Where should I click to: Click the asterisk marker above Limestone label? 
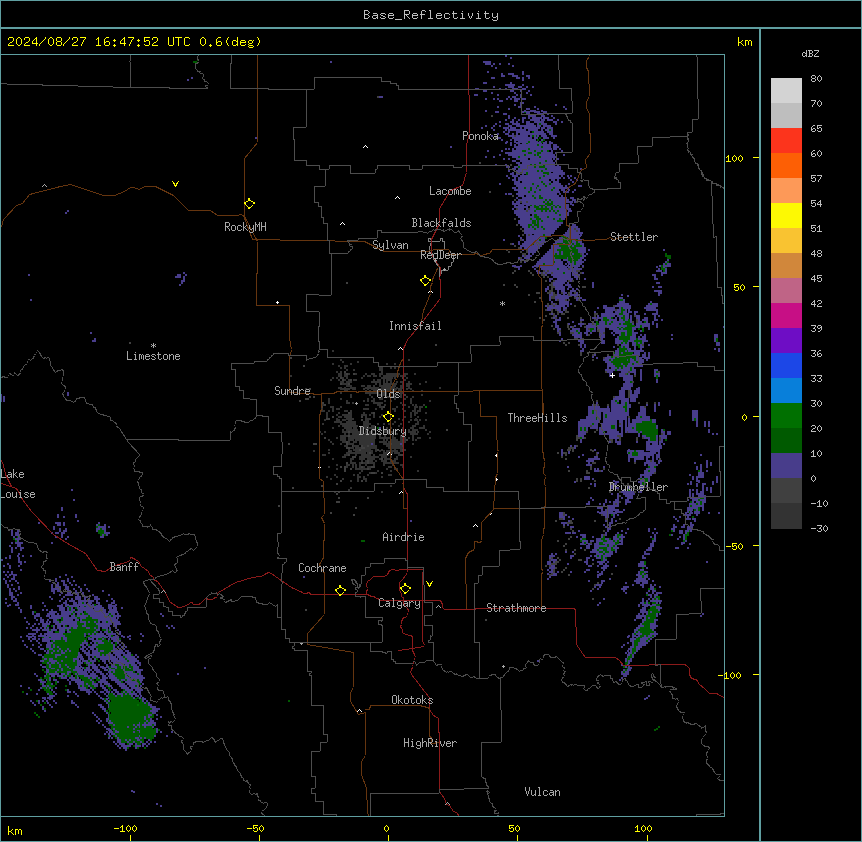point(153,346)
